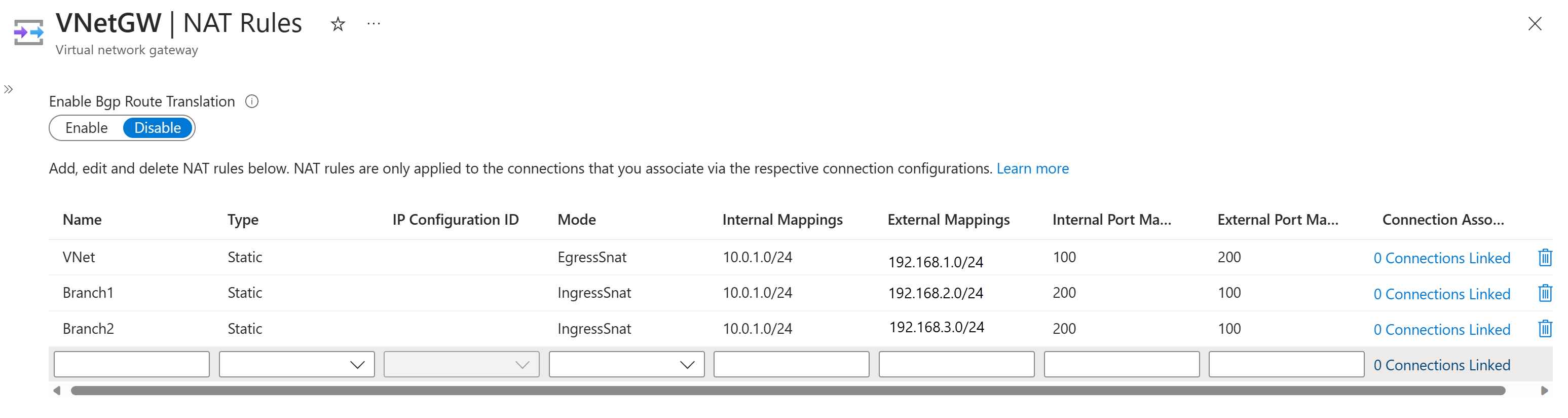Screen dimensions: 1568x418
Task: Open the IP Configuration ID dropdown
Action: (461, 364)
